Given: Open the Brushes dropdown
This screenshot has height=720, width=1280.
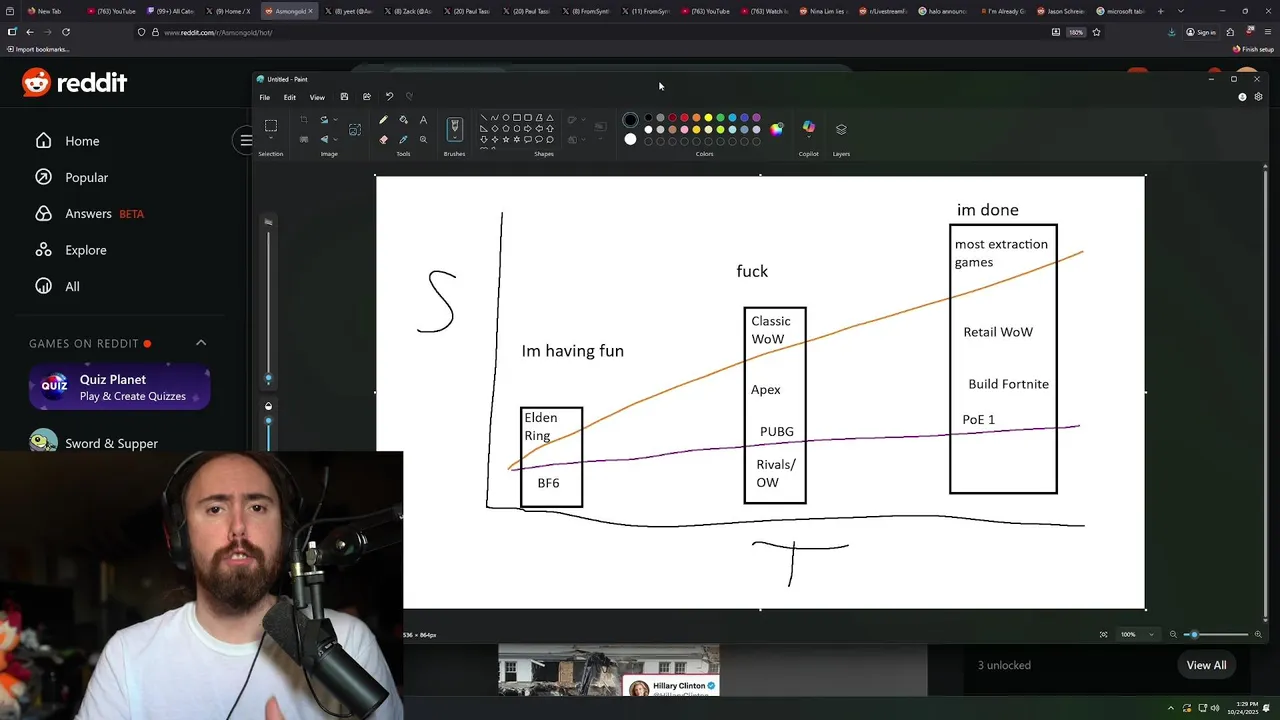Looking at the screenshot, I should 454,138.
